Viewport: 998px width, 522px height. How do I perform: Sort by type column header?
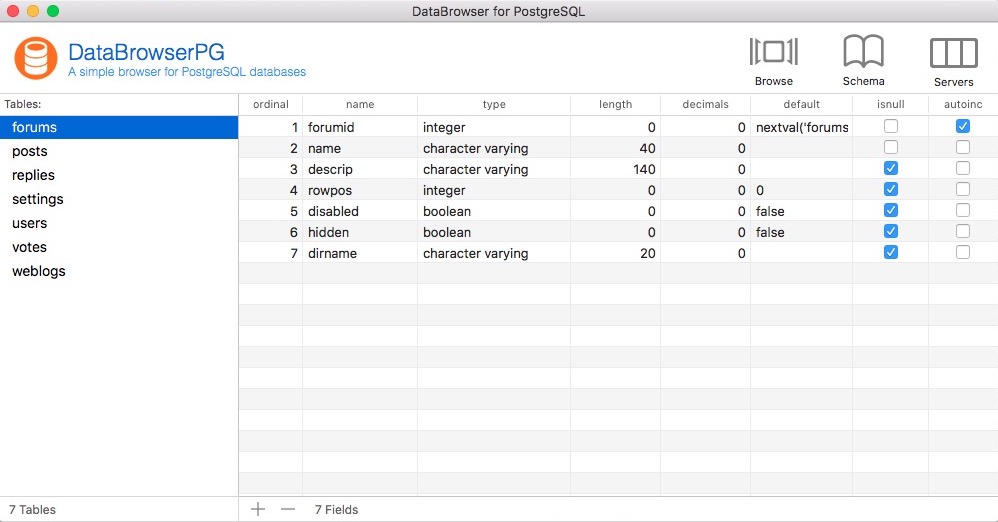[x=494, y=104]
